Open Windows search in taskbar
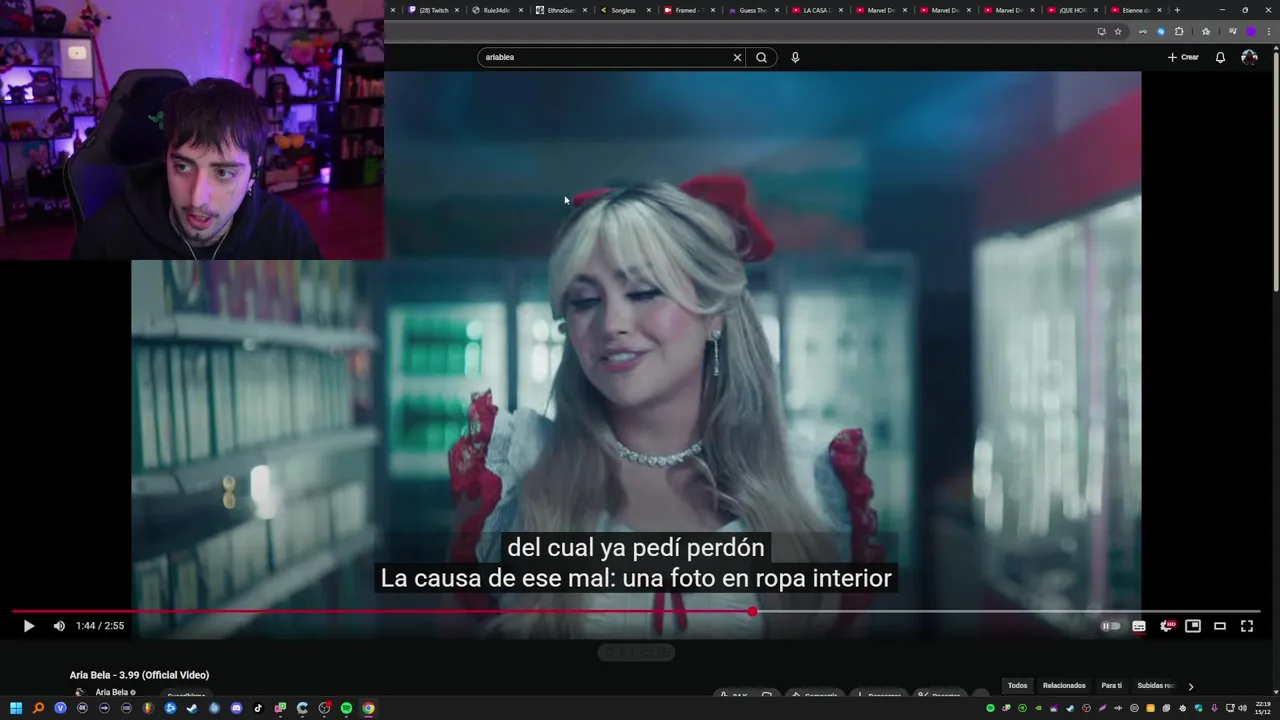 point(38,708)
